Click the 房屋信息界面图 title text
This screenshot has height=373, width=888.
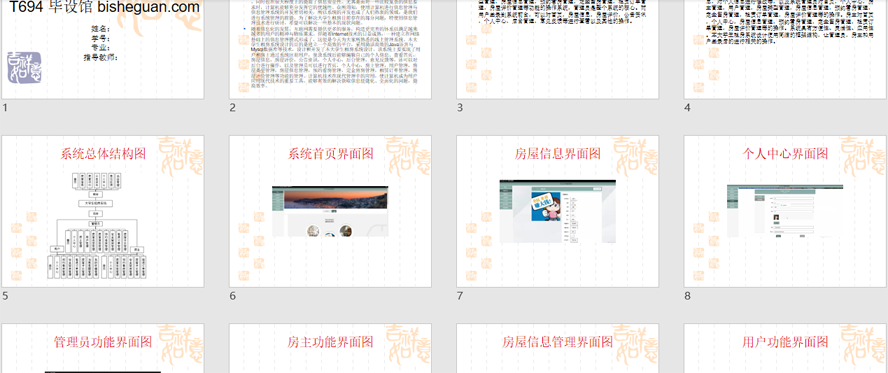coord(558,153)
